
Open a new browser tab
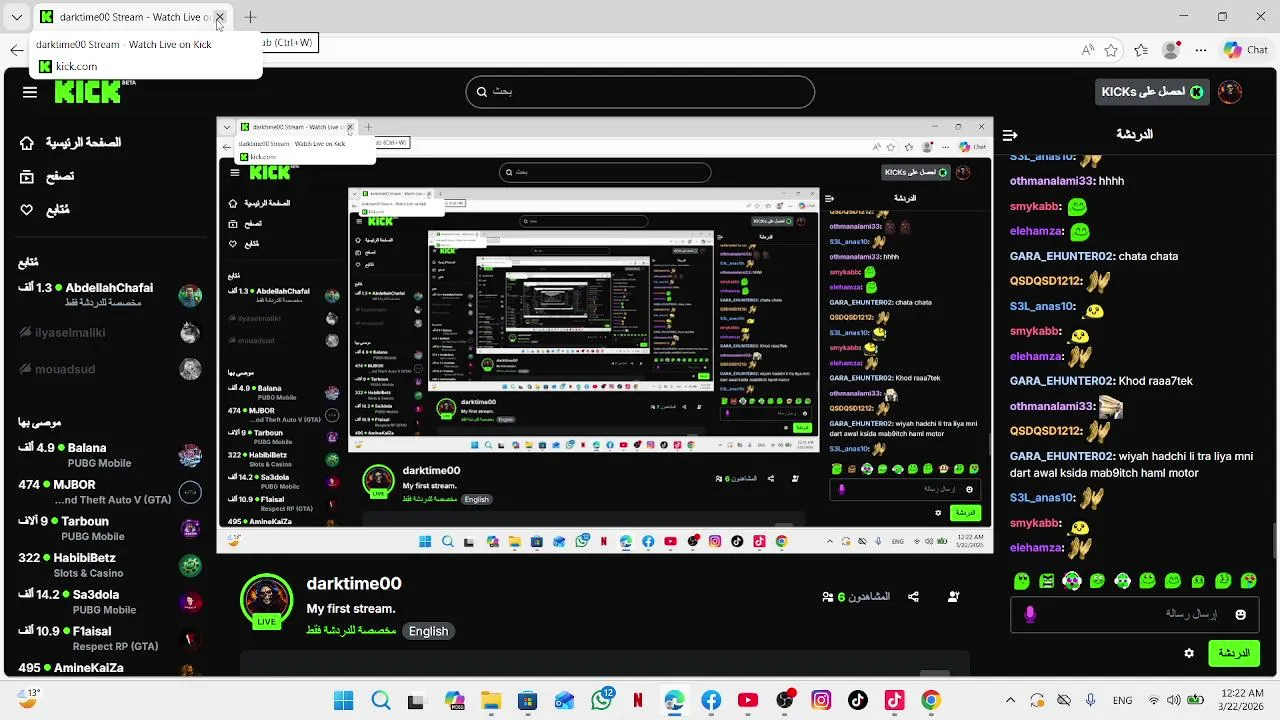point(250,17)
